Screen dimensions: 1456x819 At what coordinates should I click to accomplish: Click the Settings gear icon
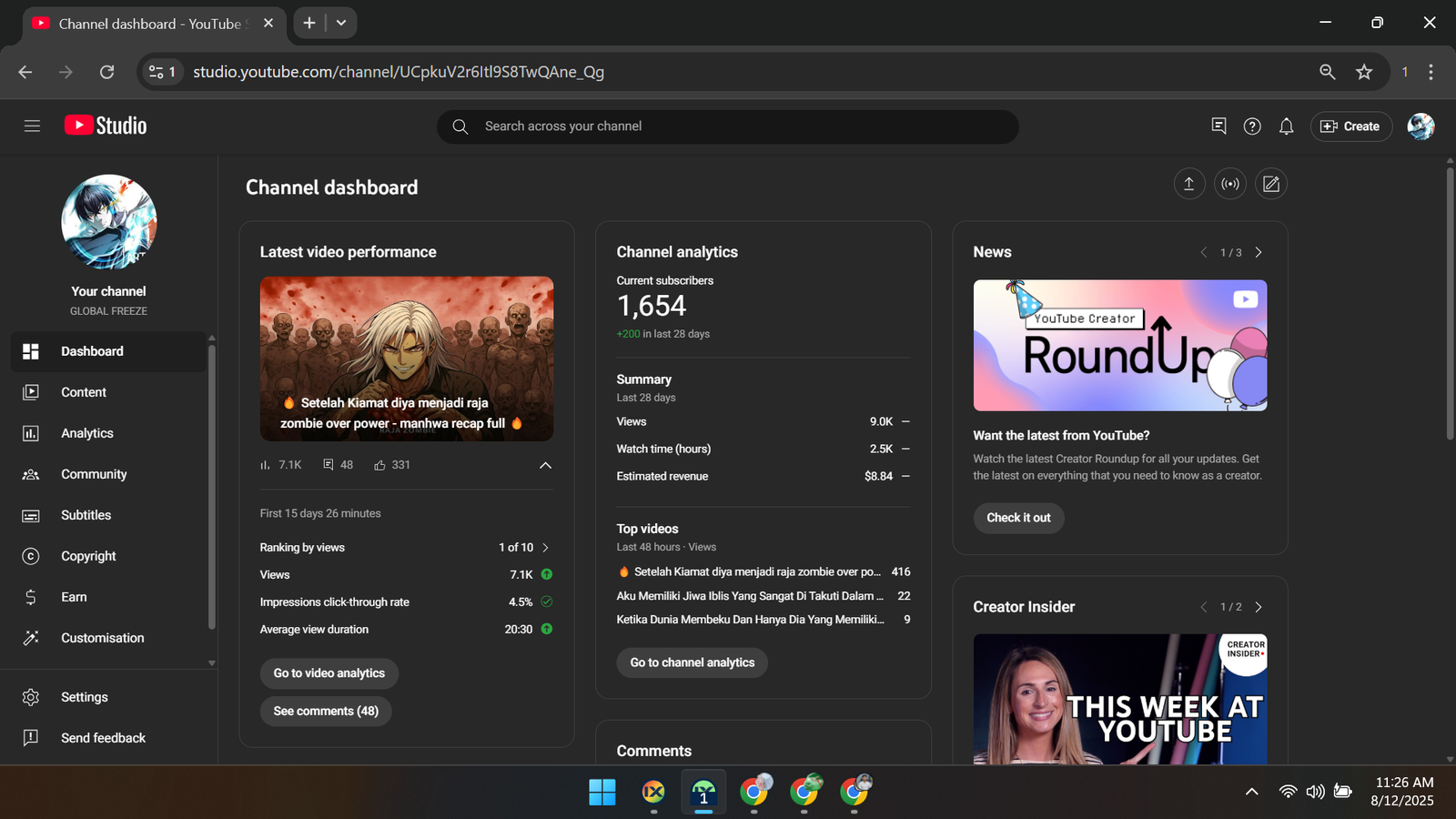point(31,697)
